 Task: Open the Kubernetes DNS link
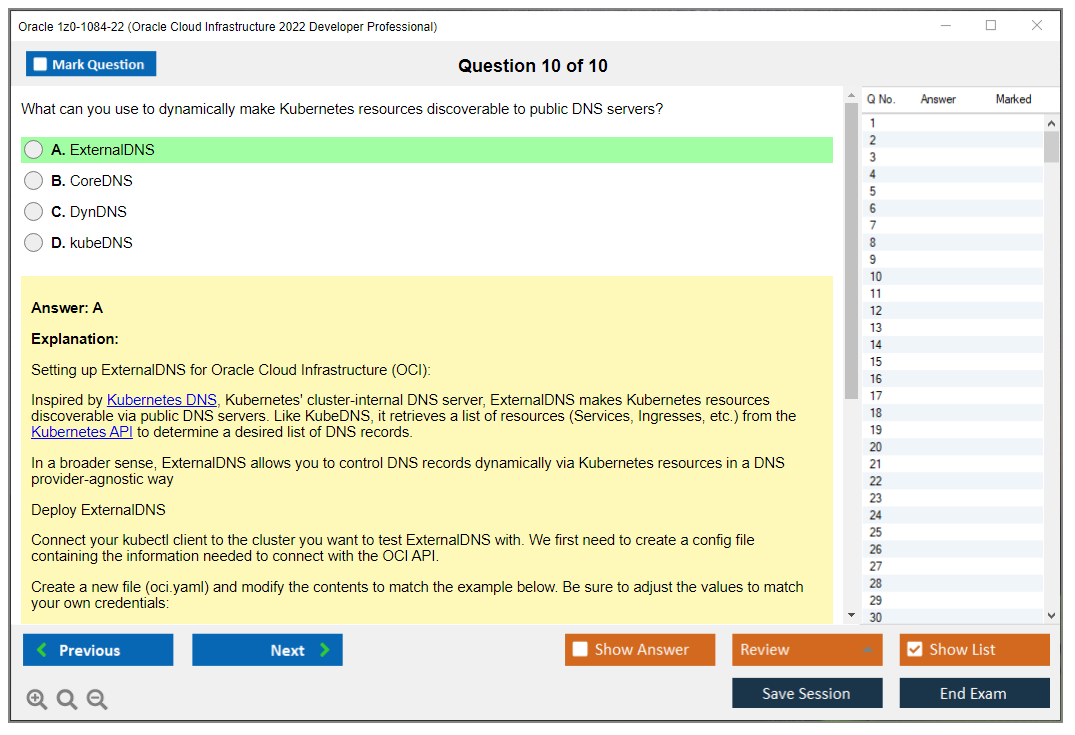pyautogui.click(x=161, y=399)
